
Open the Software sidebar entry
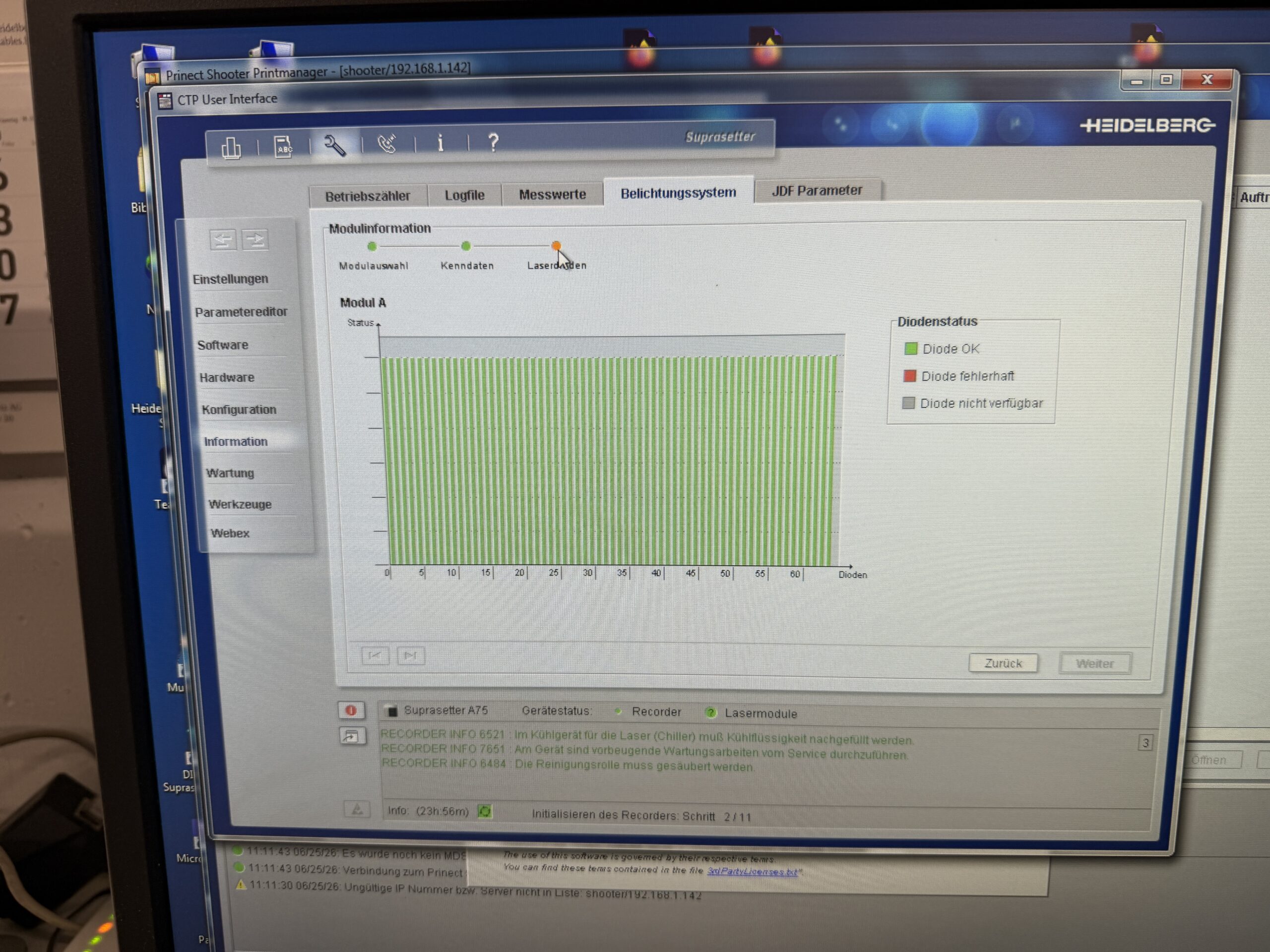223,345
